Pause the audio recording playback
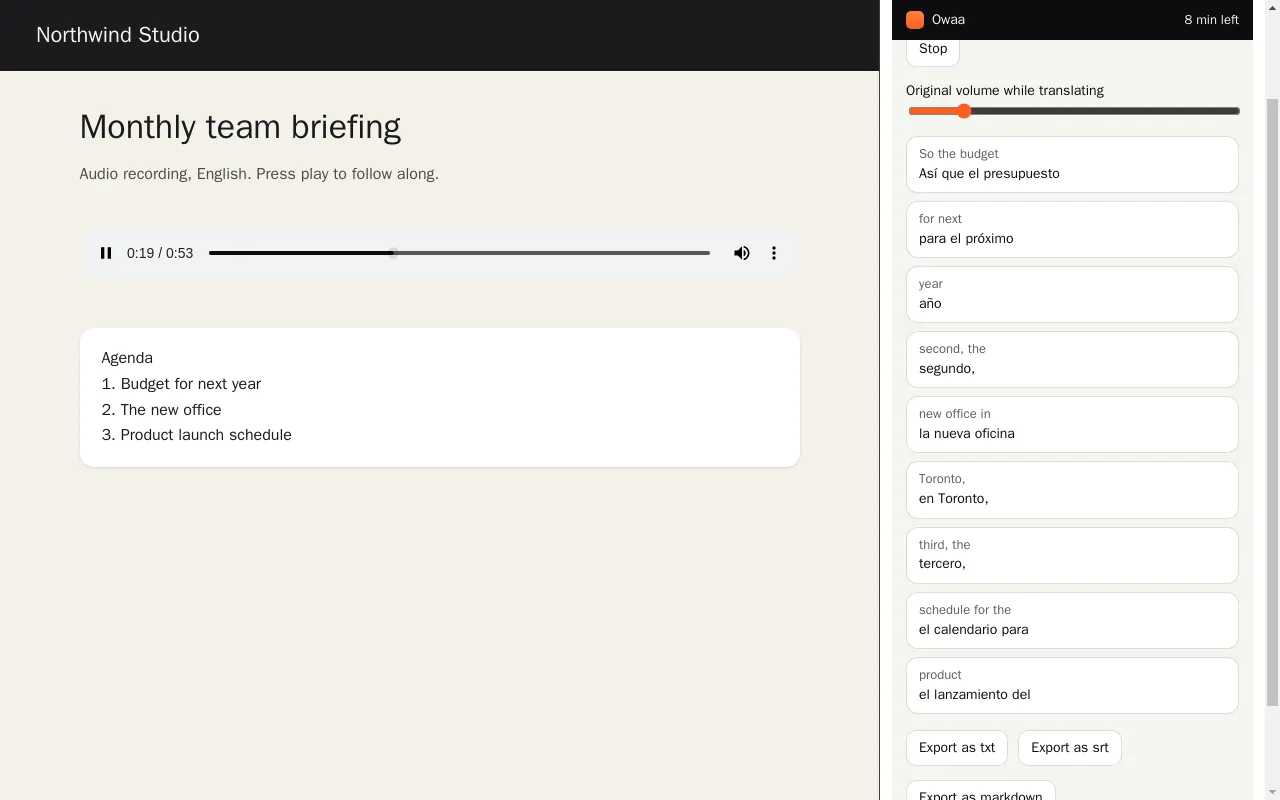Image resolution: width=1280 pixels, height=800 pixels. click(x=106, y=253)
